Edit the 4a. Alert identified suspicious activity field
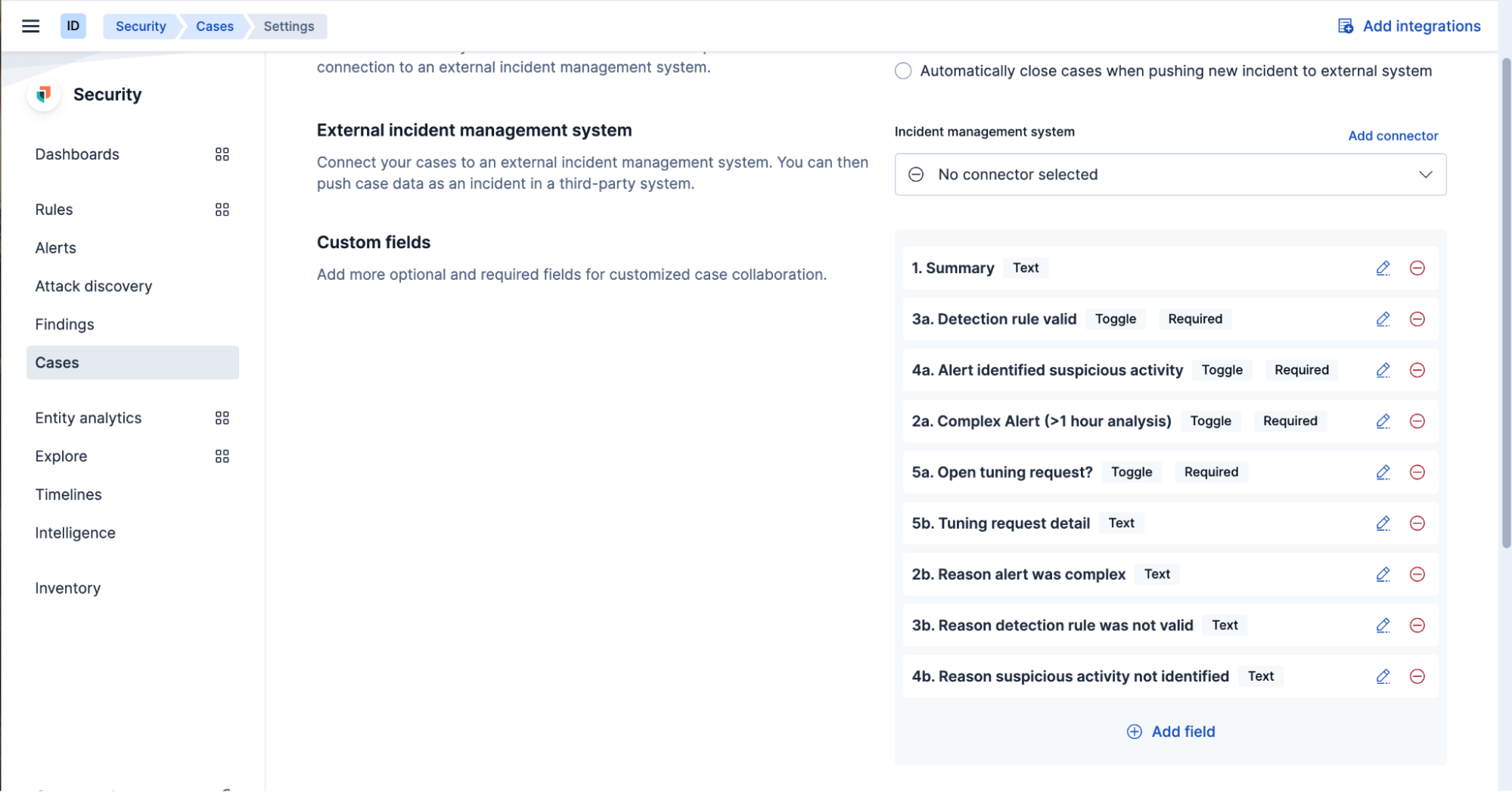 [1383, 370]
